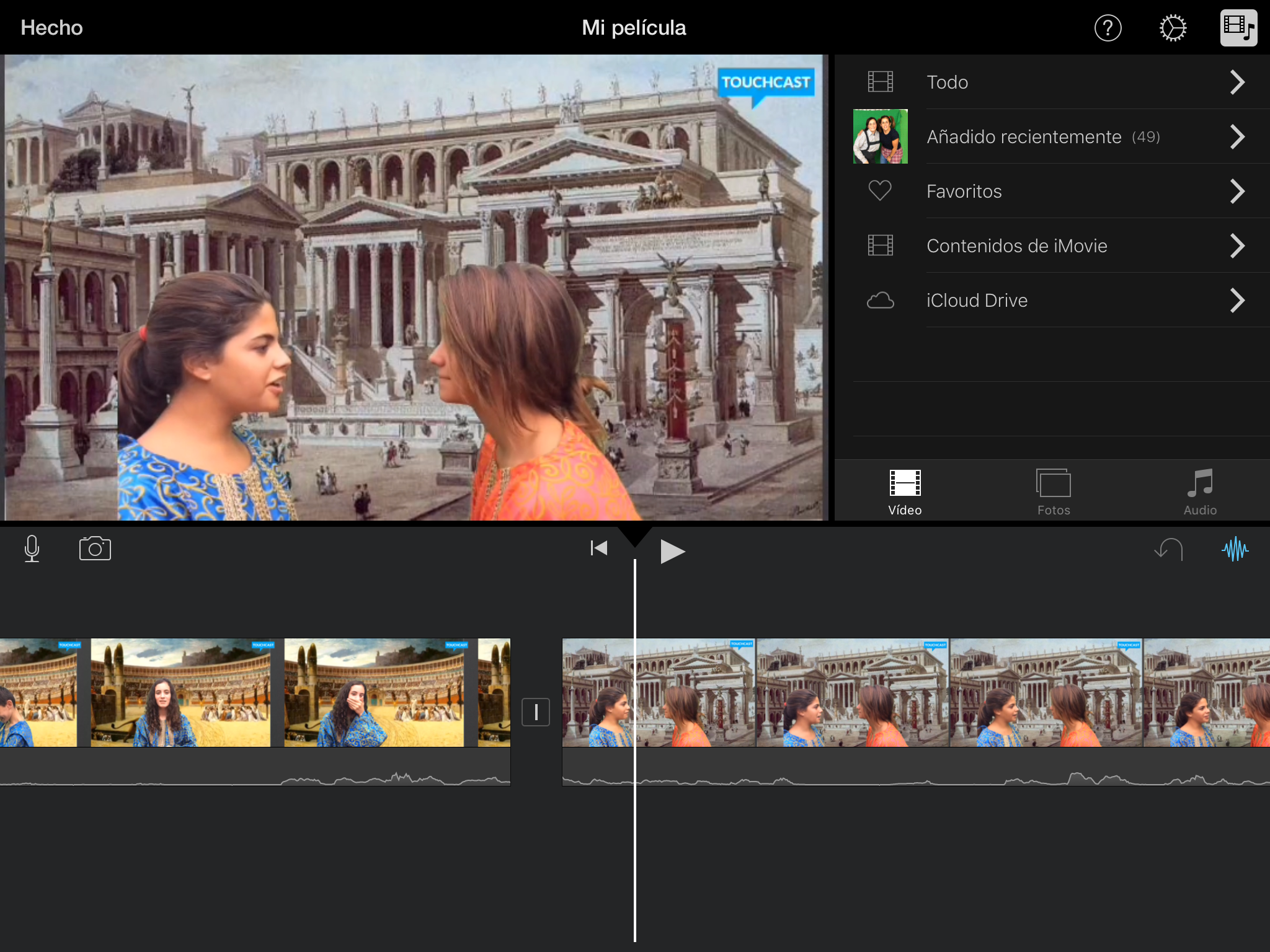The height and width of the screenshot is (952, 1270).
Task: Open project settings gear icon
Action: 1173,28
